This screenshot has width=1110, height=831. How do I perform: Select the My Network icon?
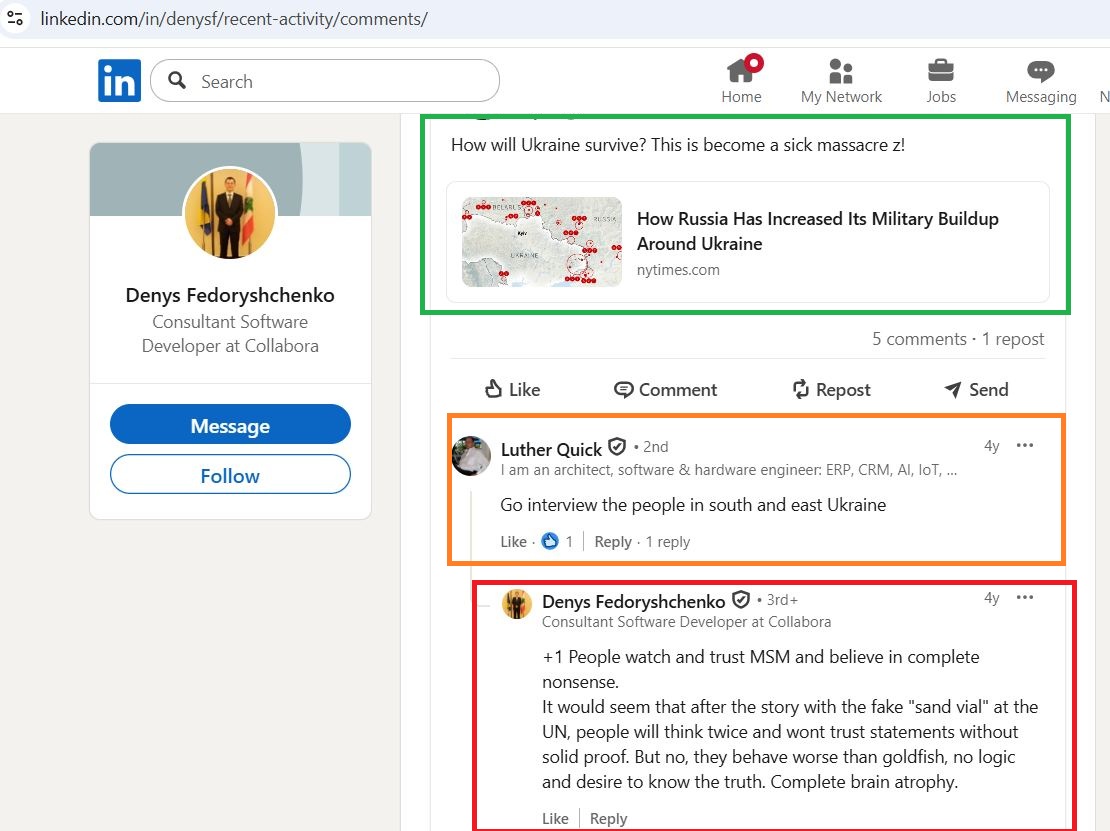[841, 72]
